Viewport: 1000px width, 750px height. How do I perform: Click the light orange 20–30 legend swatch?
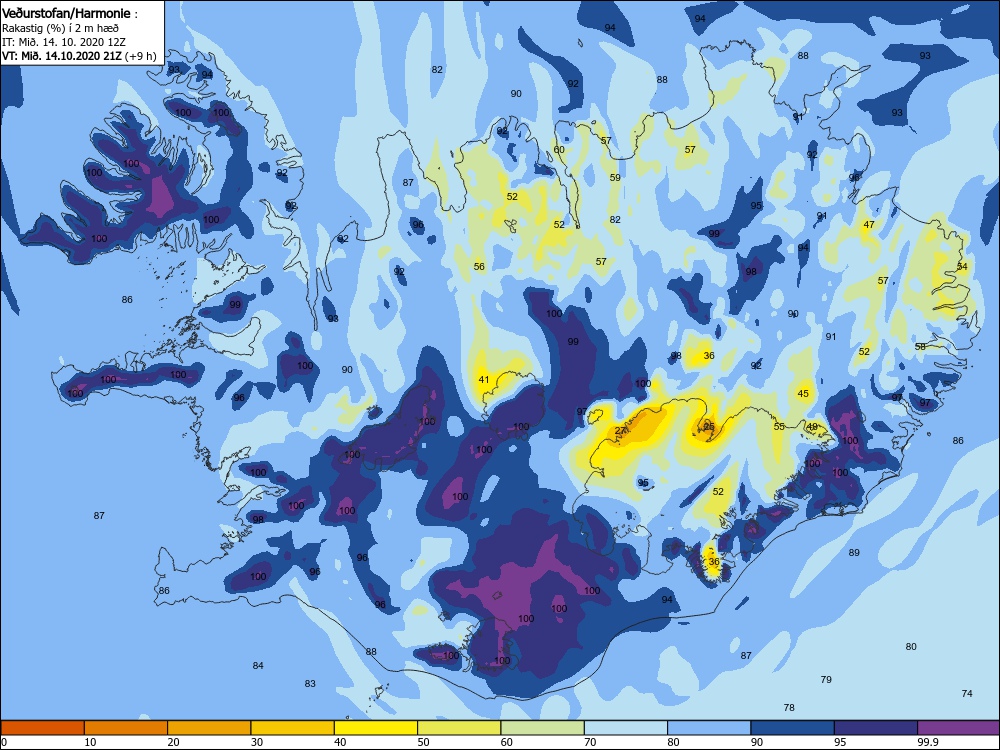[x=209, y=728]
